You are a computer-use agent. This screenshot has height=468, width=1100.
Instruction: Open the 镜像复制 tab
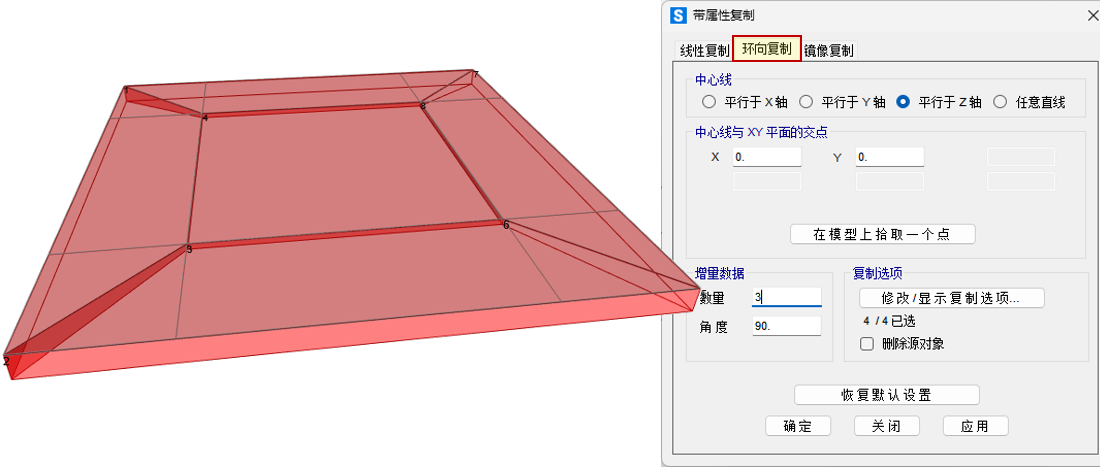(828, 50)
